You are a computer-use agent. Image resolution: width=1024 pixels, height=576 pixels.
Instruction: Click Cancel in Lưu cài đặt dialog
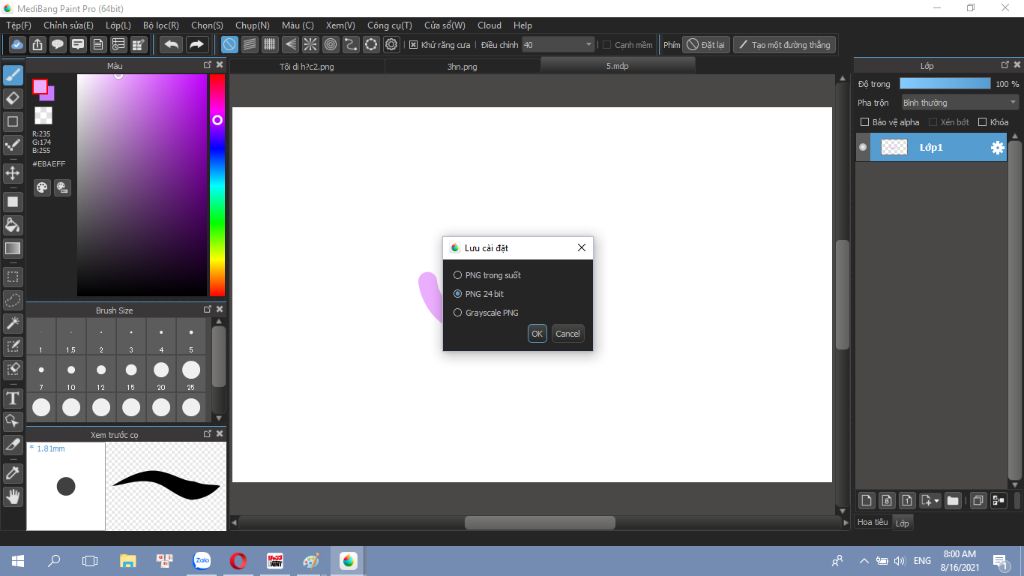coord(568,334)
